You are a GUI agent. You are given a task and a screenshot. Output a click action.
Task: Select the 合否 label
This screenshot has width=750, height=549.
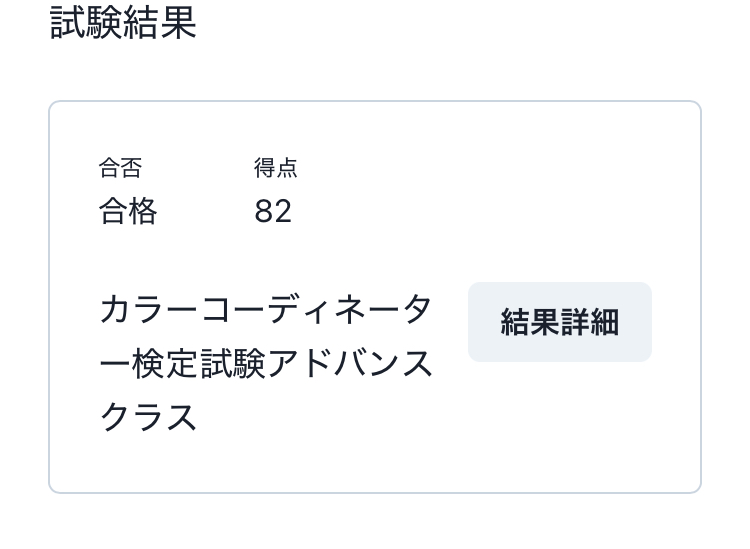pyautogui.click(x=120, y=169)
